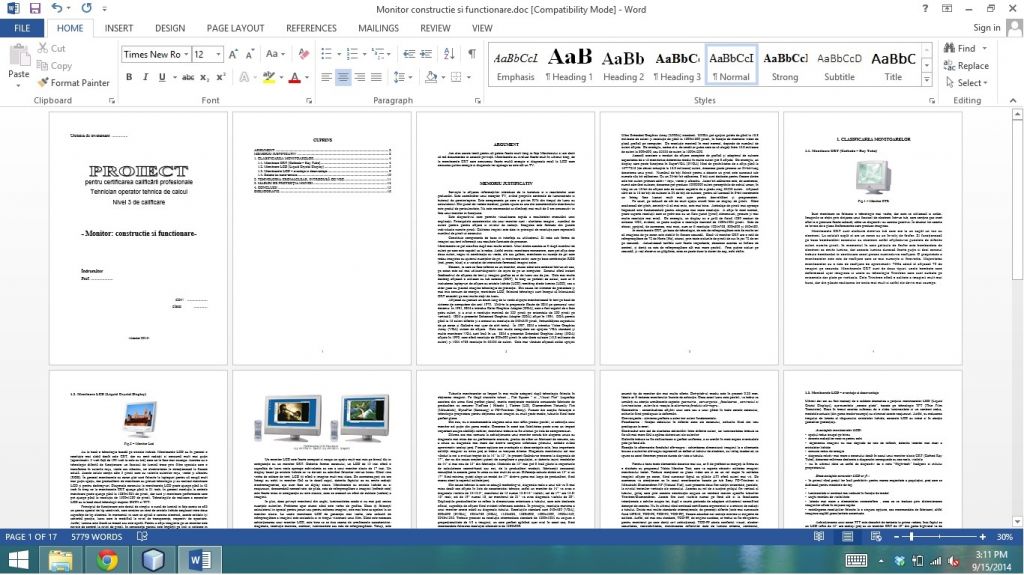Click the Grow Font icon
This screenshot has height=575, width=1024.
234,54
